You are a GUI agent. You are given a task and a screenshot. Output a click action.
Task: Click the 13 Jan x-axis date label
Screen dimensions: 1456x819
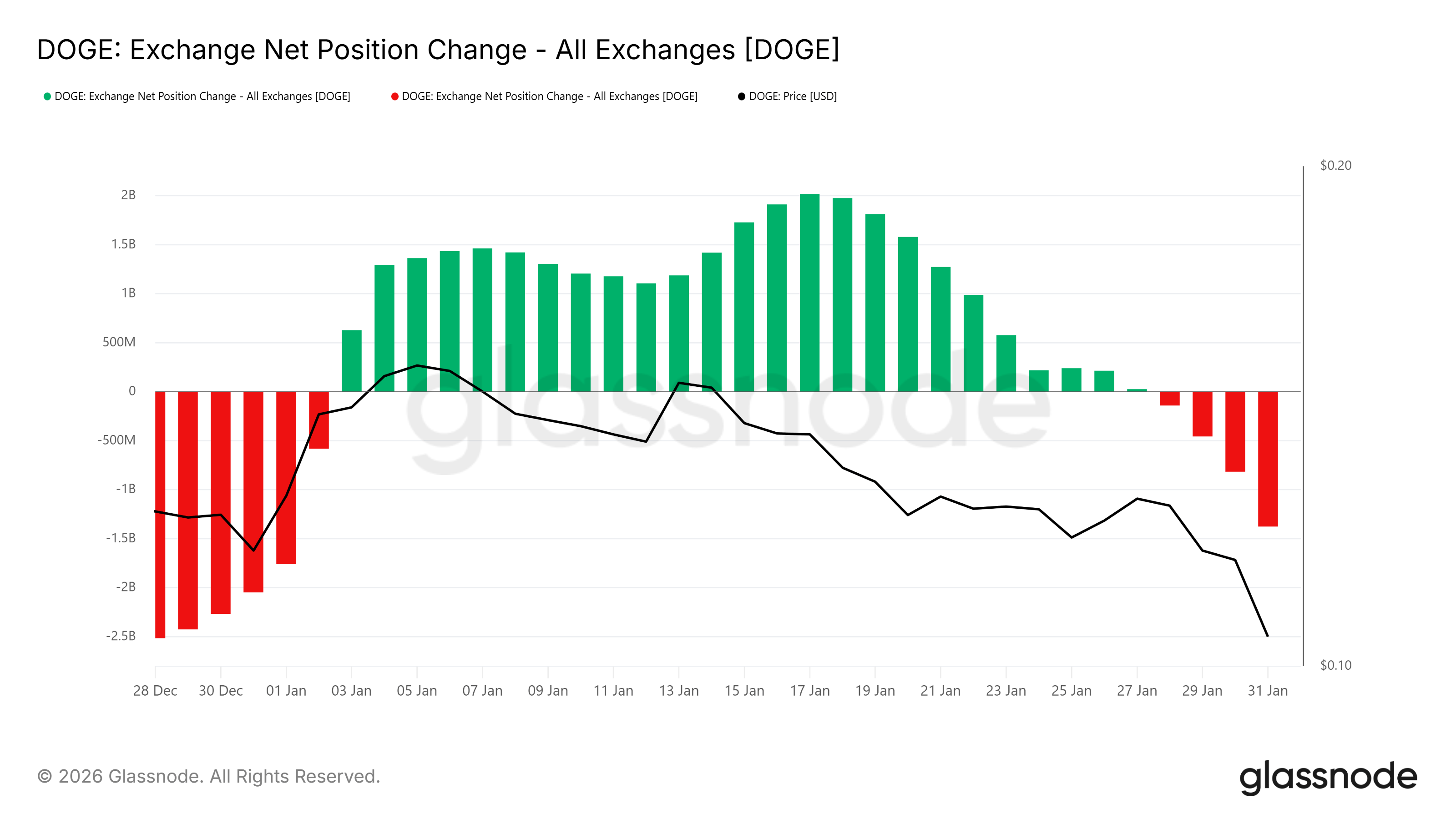pyautogui.click(x=678, y=691)
